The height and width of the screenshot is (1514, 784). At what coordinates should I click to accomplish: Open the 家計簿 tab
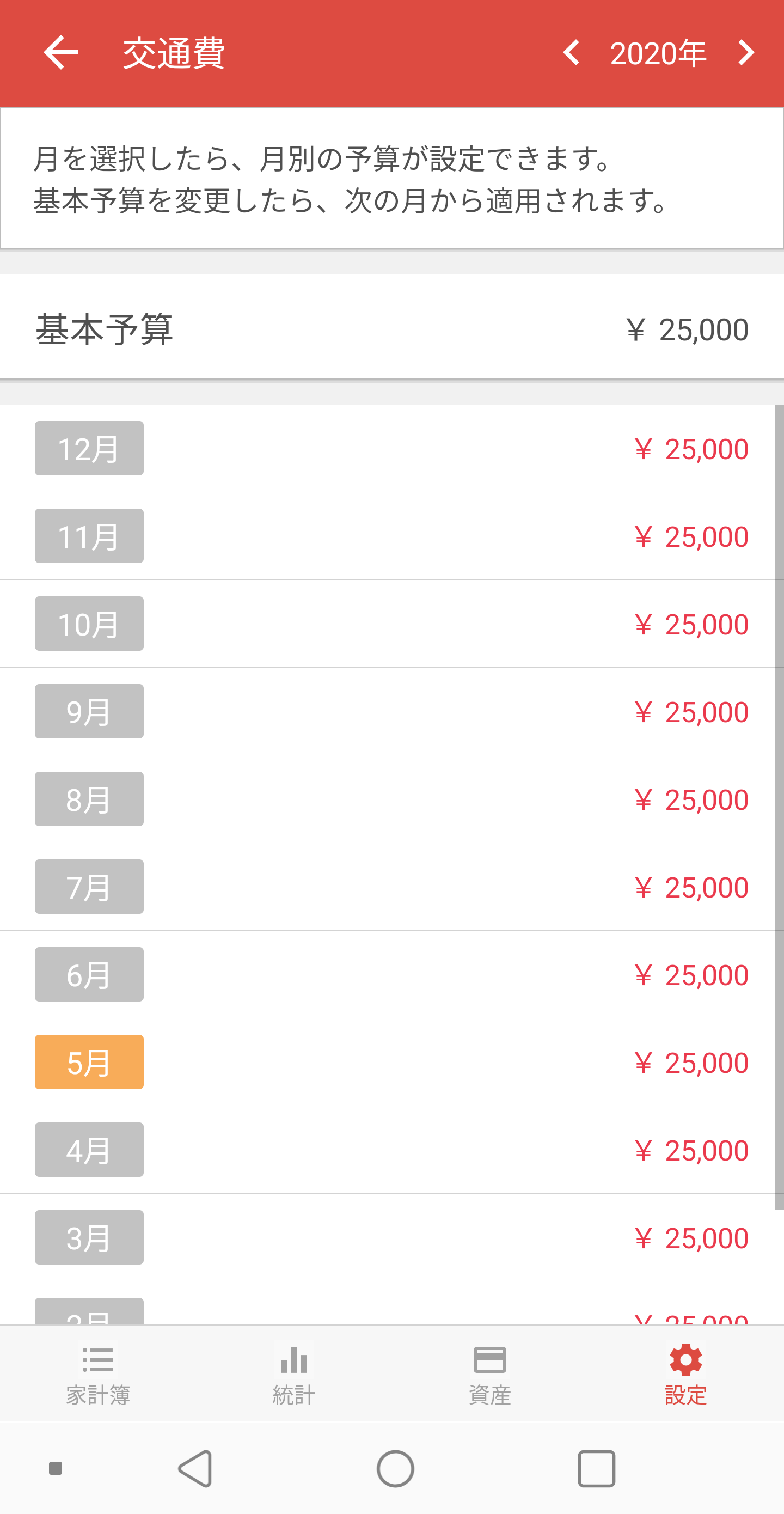[98, 1375]
